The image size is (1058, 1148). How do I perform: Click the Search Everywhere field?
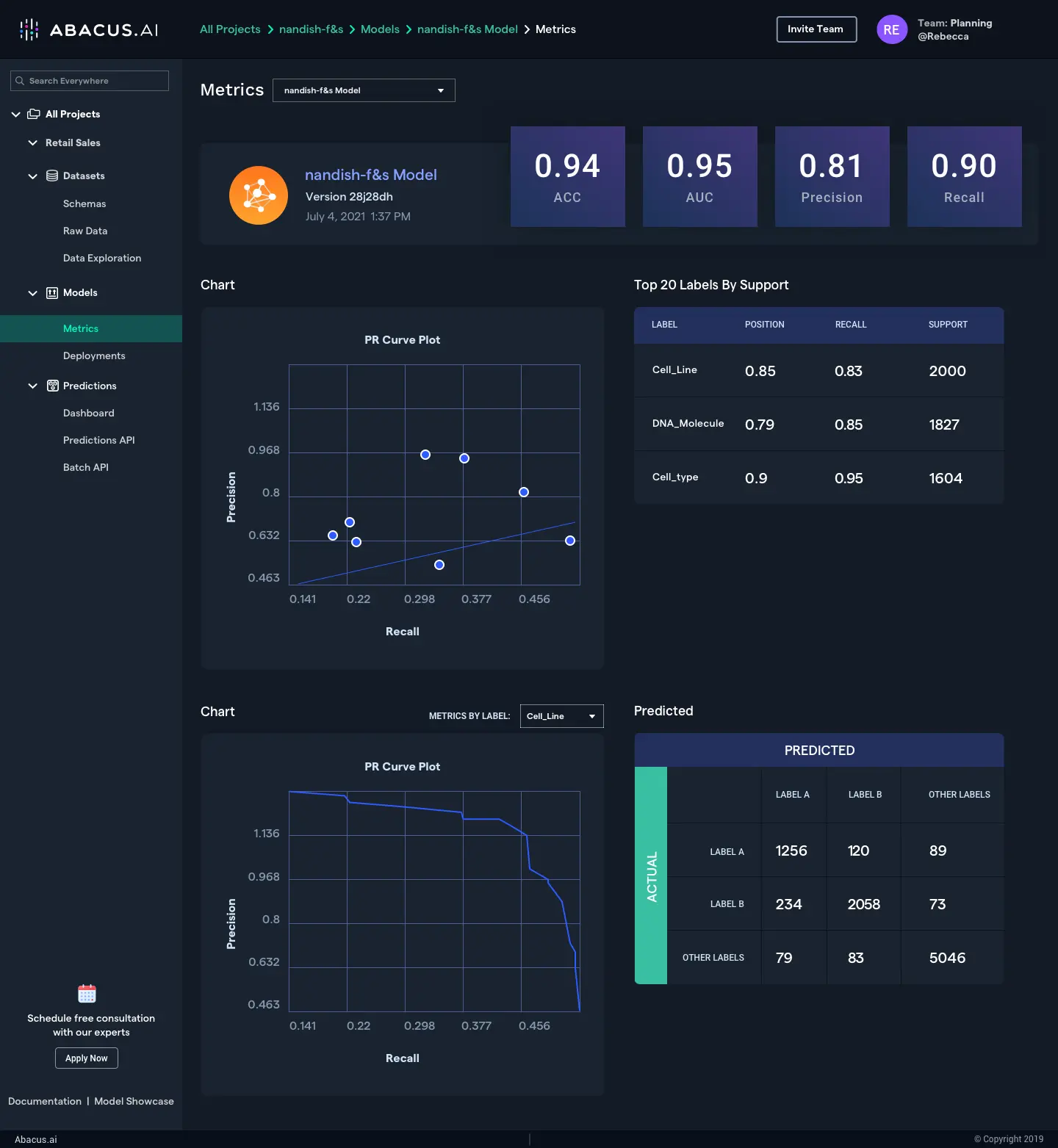tap(90, 81)
